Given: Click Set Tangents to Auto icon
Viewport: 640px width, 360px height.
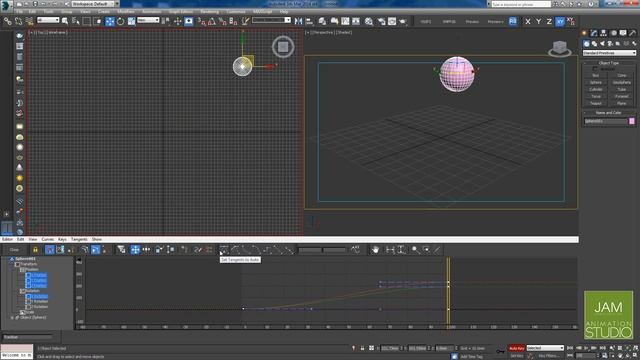Looking at the screenshot, I should tap(224, 249).
